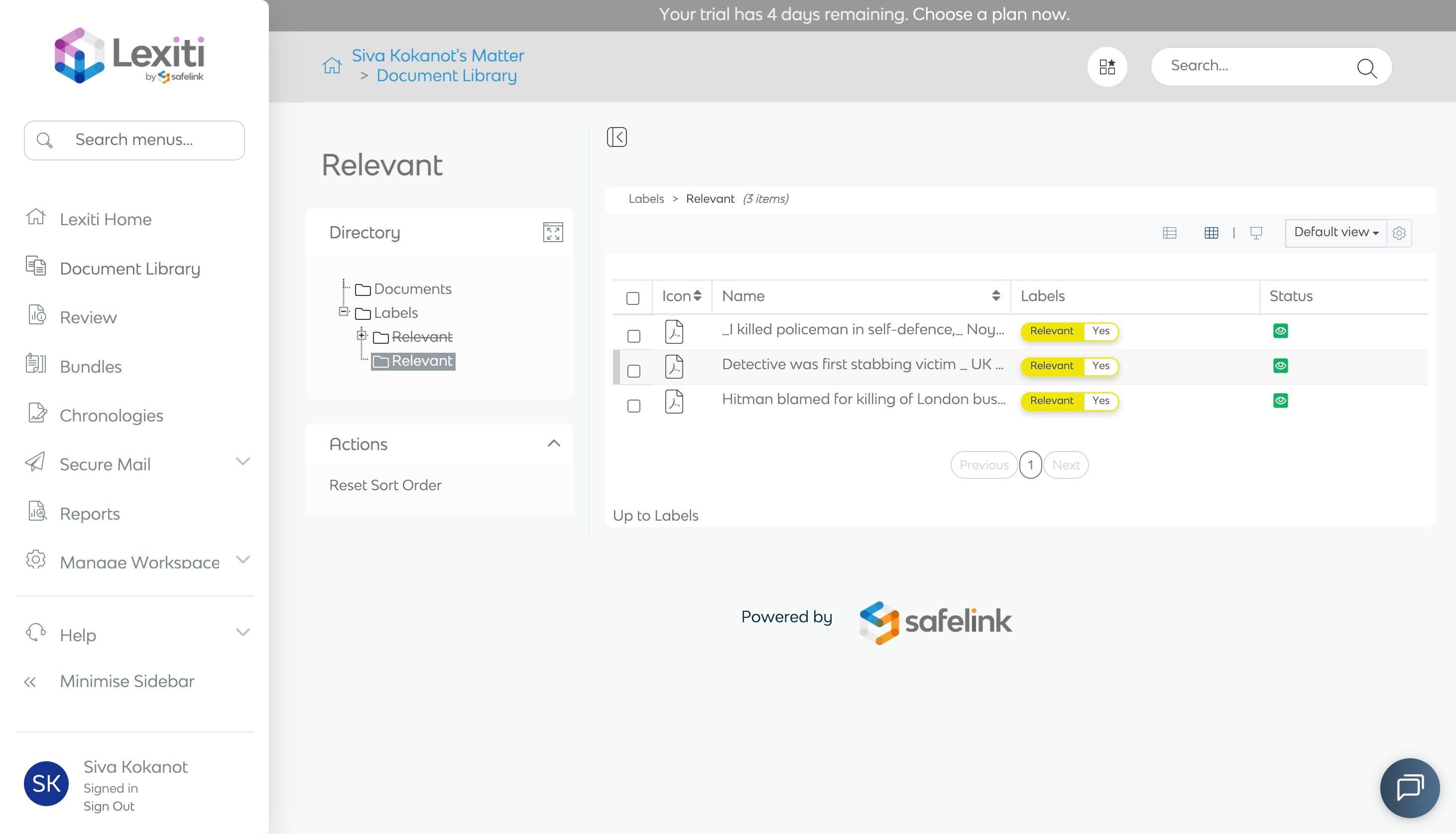Click Reset Sort Order action

click(384, 485)
